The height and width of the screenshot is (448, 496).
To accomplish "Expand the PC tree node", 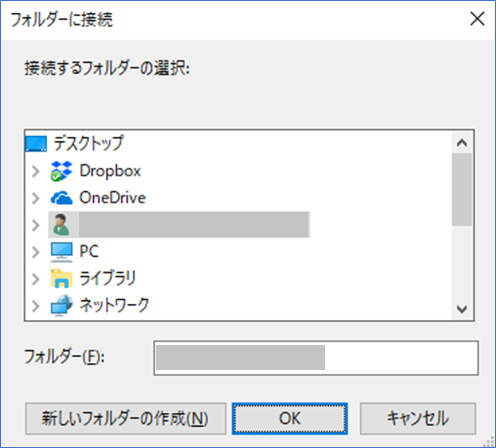I will click(x=36, y=252).
